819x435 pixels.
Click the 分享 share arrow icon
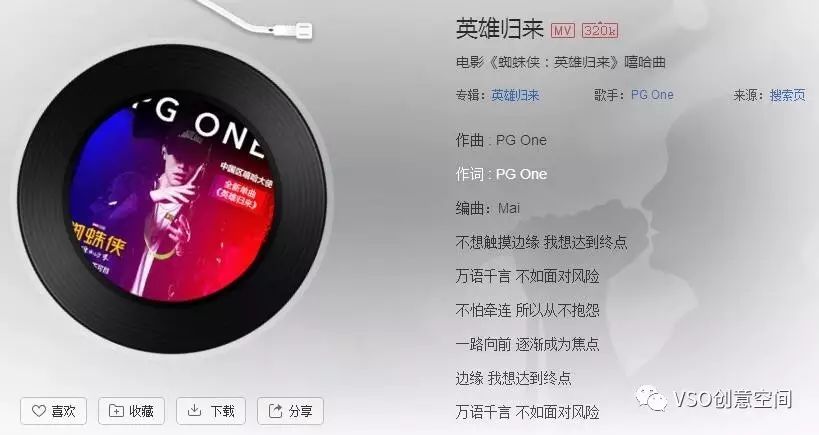coord(275,411)
